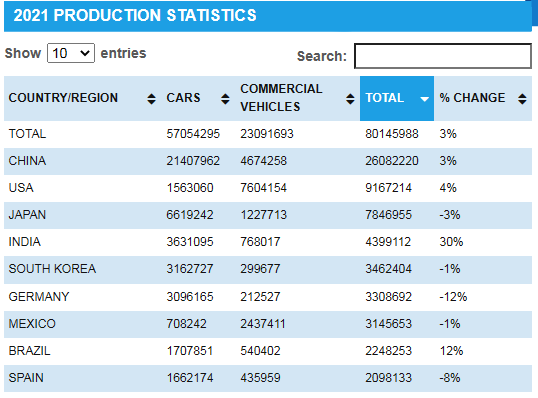The width and height of the screenshot is (538, 398).
Task: Click sort arrows in % Change header
Action: coord(522,99)
